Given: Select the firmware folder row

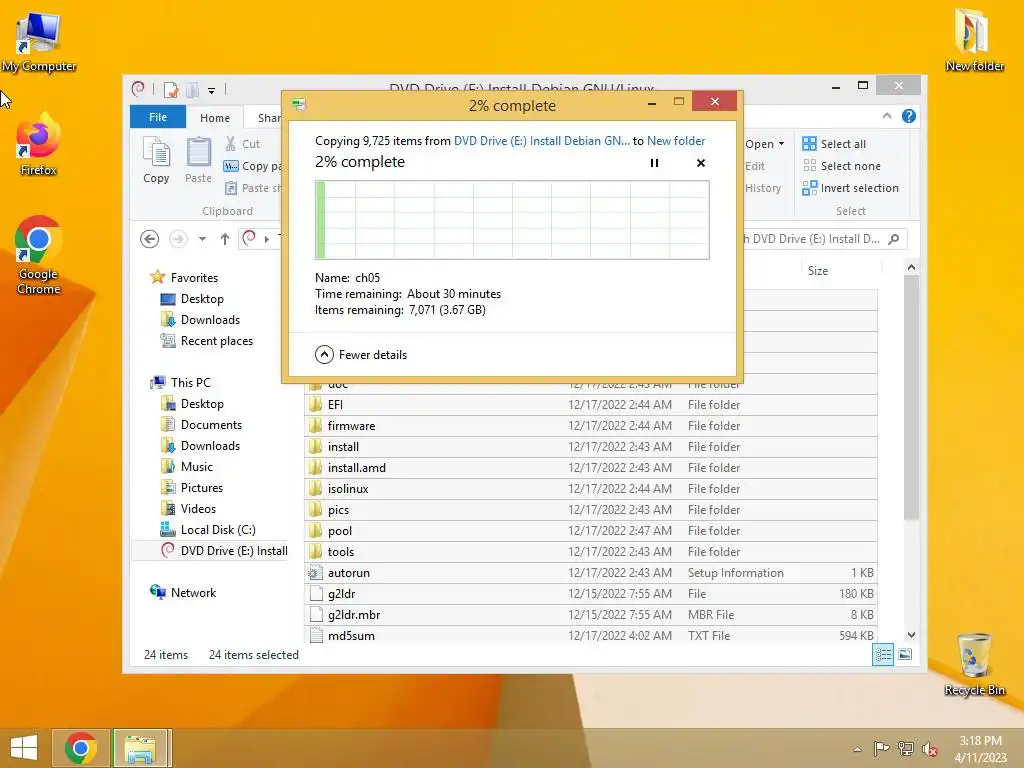Looking at the screenshot, I should [x=590, y=426].
